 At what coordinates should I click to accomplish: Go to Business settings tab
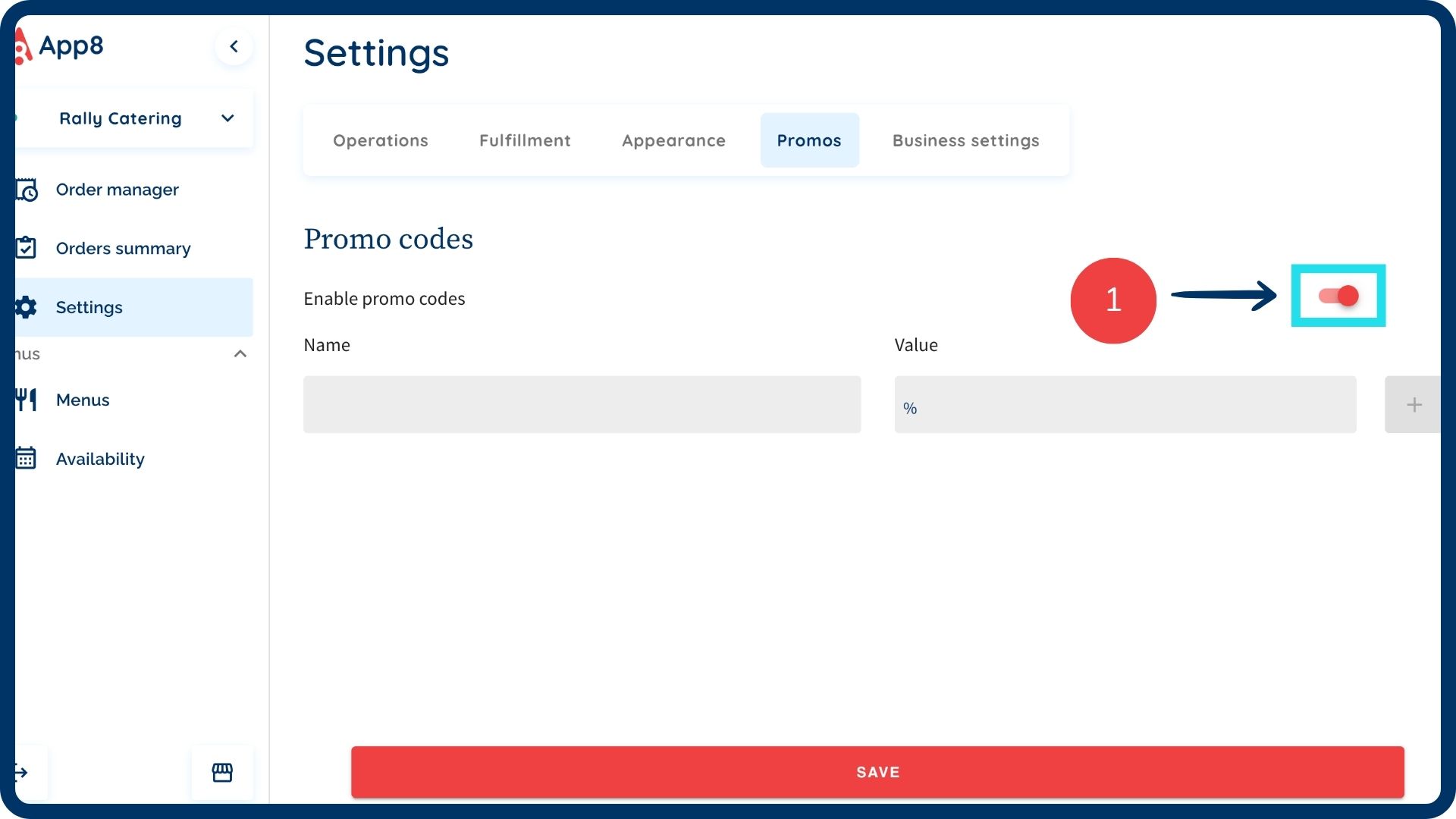coord(965,140)
